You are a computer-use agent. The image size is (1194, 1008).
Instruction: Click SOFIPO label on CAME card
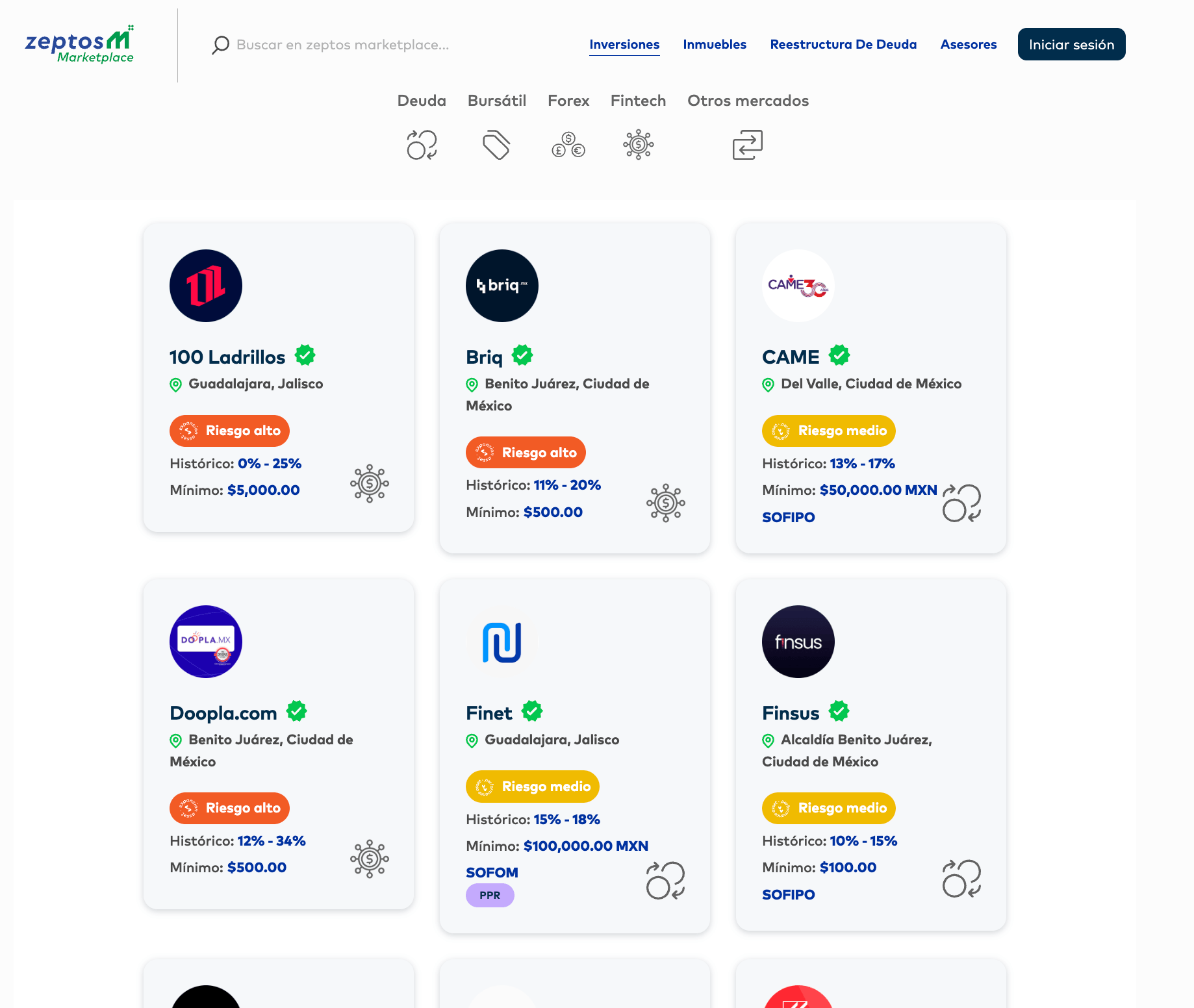click(789, 517)
